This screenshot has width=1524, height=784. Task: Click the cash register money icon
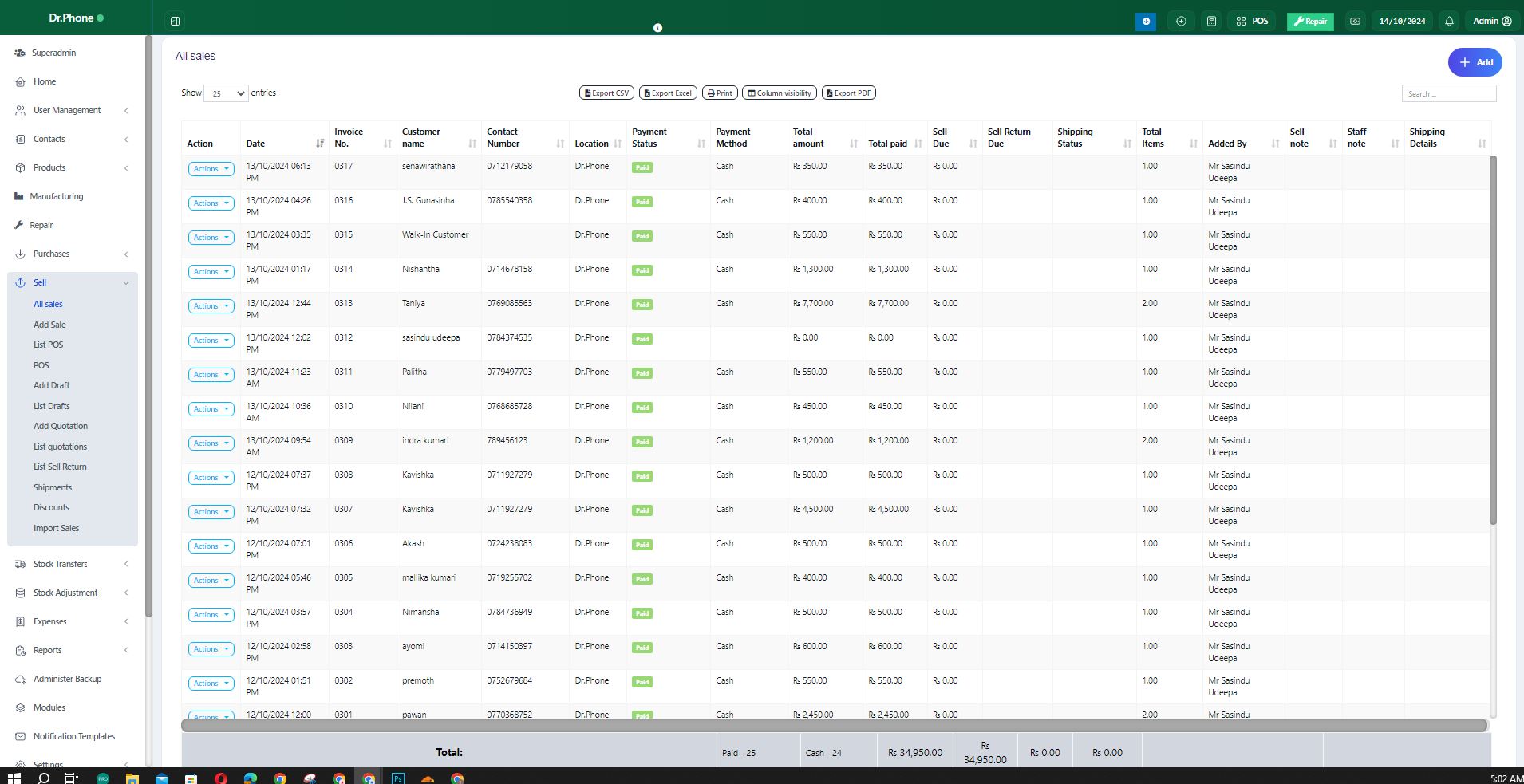tap(1355, 22)
